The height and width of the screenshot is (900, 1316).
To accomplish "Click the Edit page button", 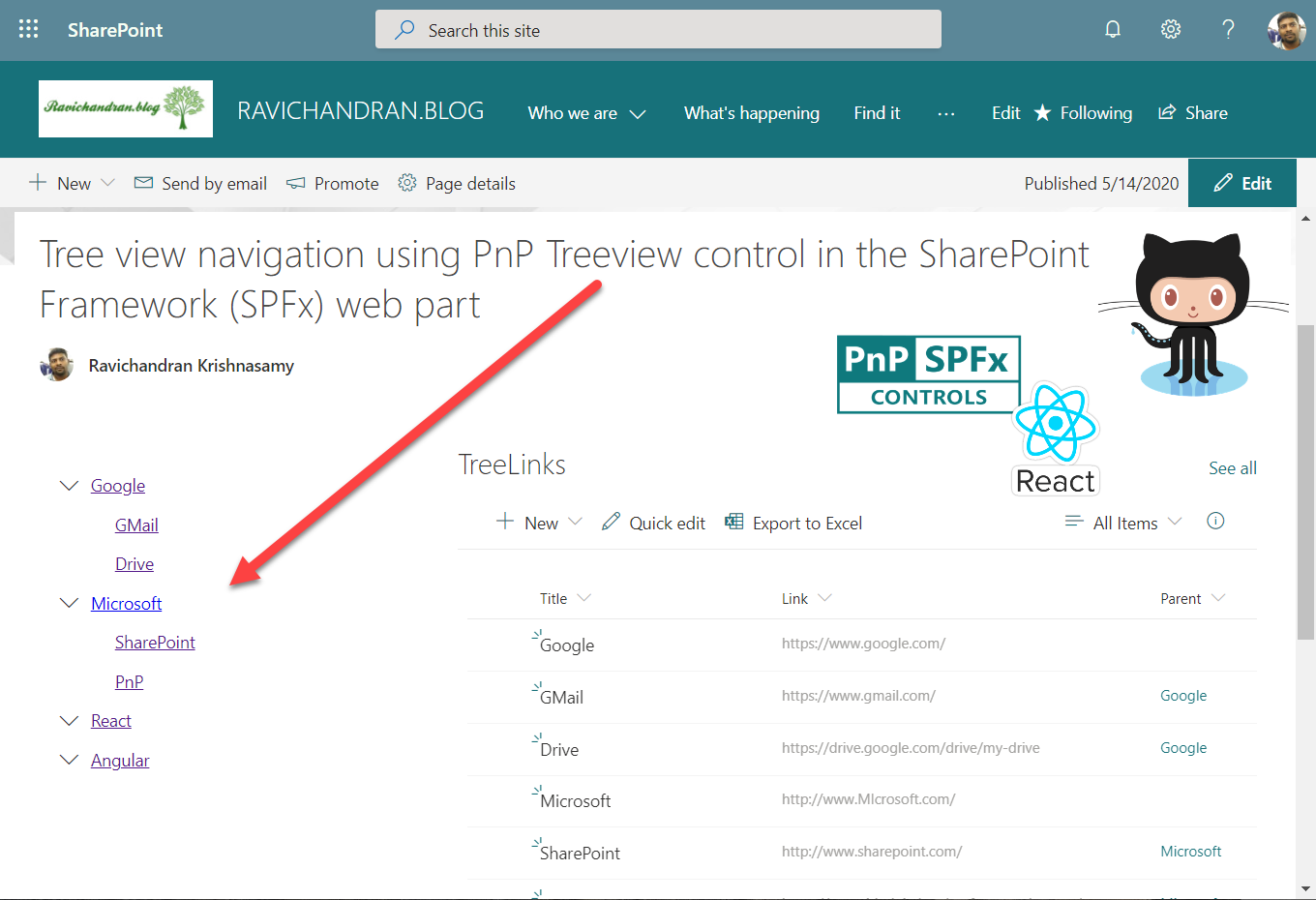I will [1242, 183].
